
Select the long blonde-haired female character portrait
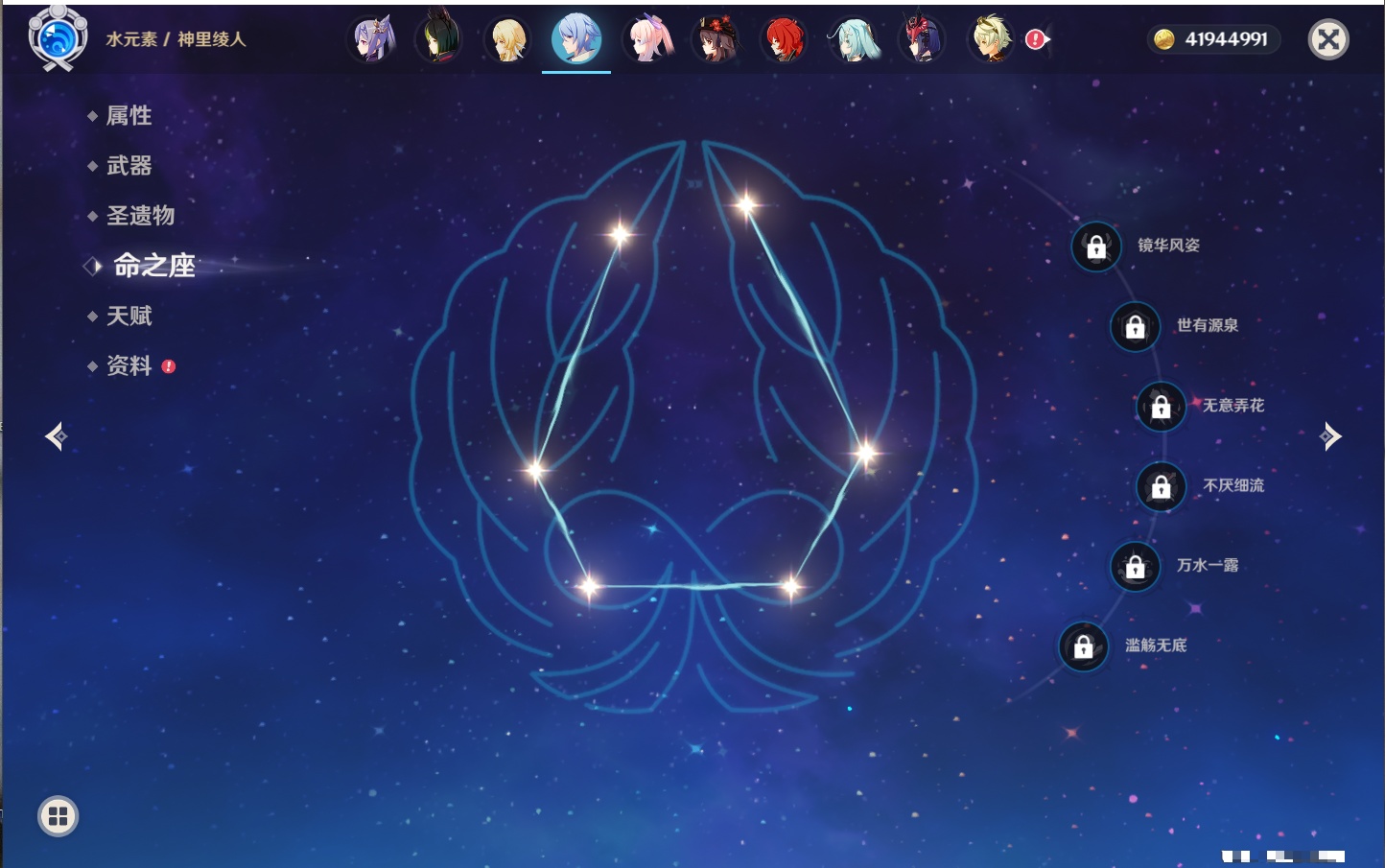click(507, 39)
